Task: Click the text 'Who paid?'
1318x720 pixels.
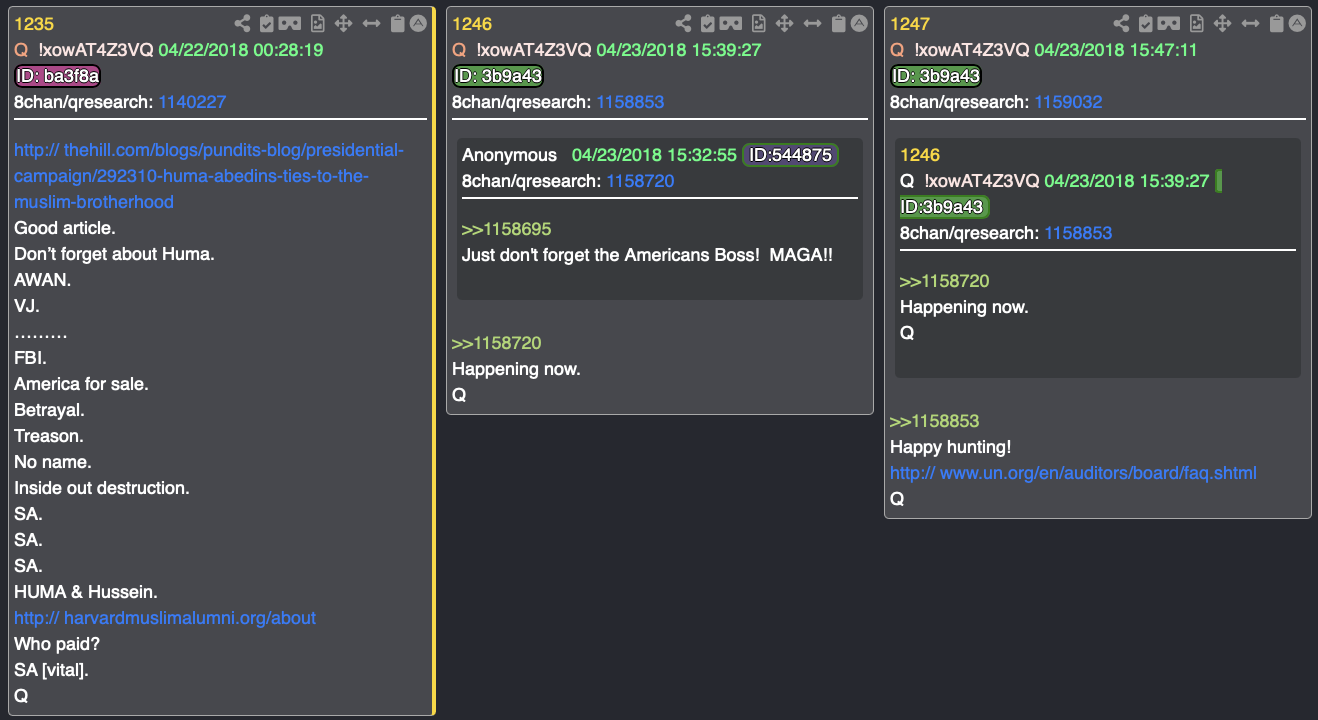Action: 57,644
